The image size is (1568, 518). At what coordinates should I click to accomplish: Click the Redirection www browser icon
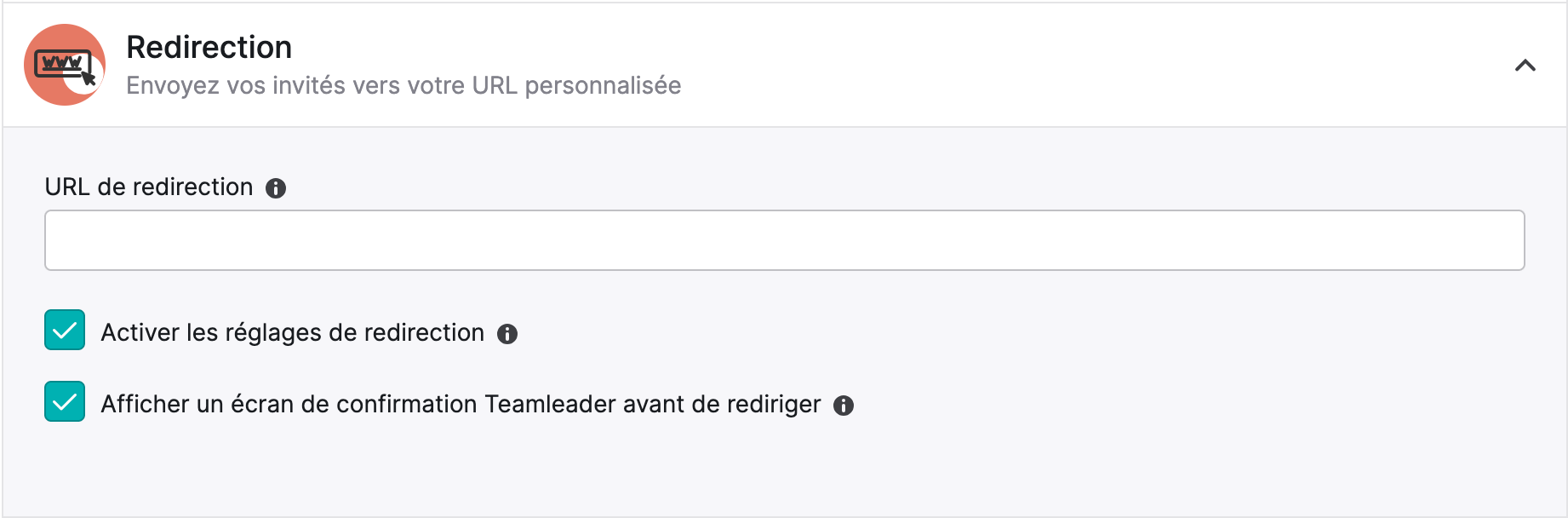coord(65,65)
